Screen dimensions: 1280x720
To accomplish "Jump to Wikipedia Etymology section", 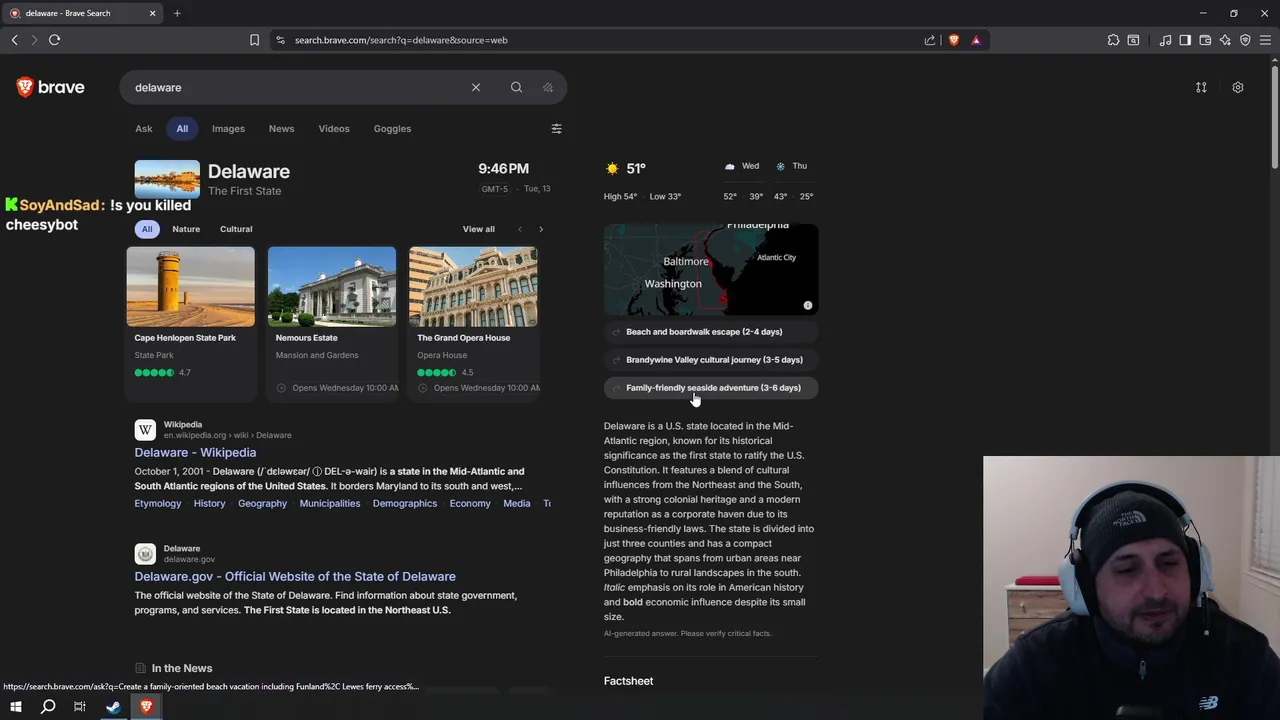I will coord(158,503).
